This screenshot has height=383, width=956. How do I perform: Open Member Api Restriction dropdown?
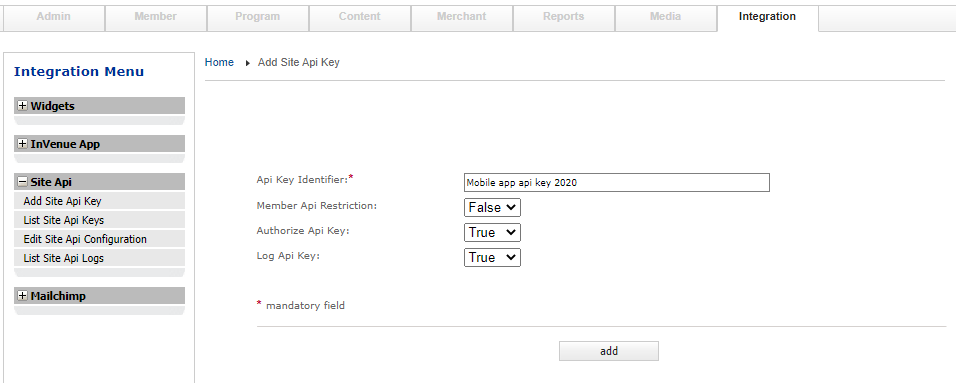492,207
